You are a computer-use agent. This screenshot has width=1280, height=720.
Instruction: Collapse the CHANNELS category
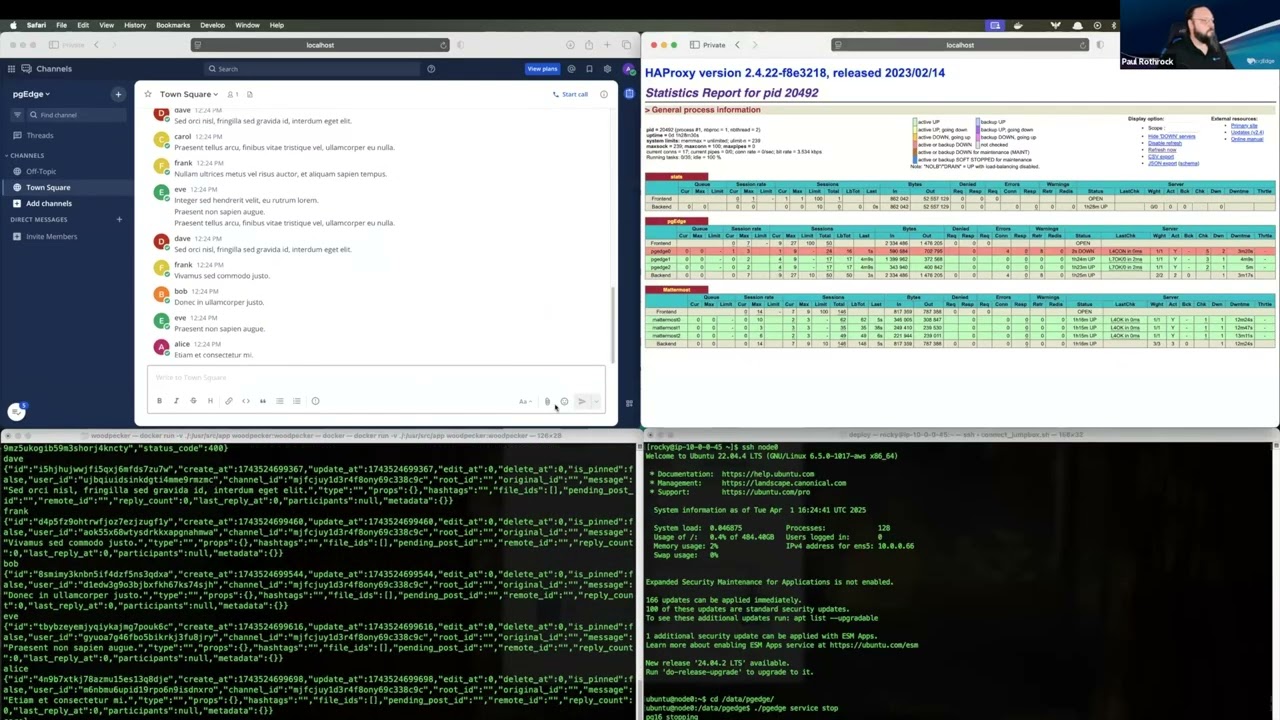click(27, 155)
